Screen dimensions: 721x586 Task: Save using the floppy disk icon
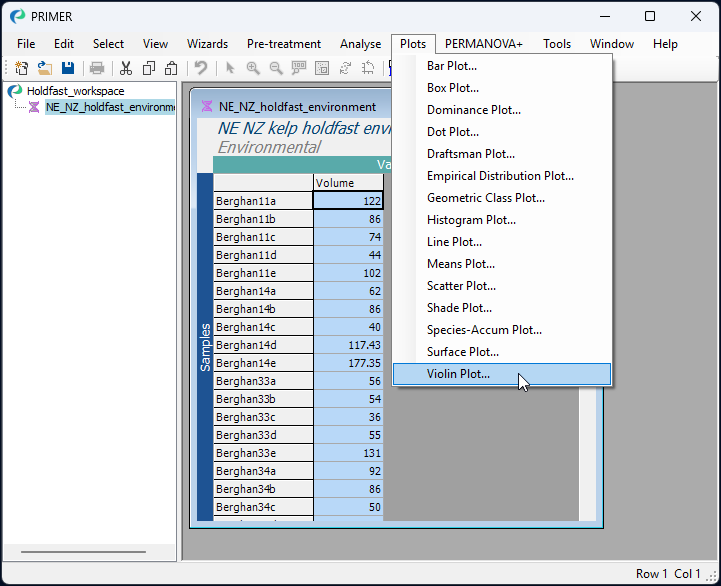click(x=68, y=68)
